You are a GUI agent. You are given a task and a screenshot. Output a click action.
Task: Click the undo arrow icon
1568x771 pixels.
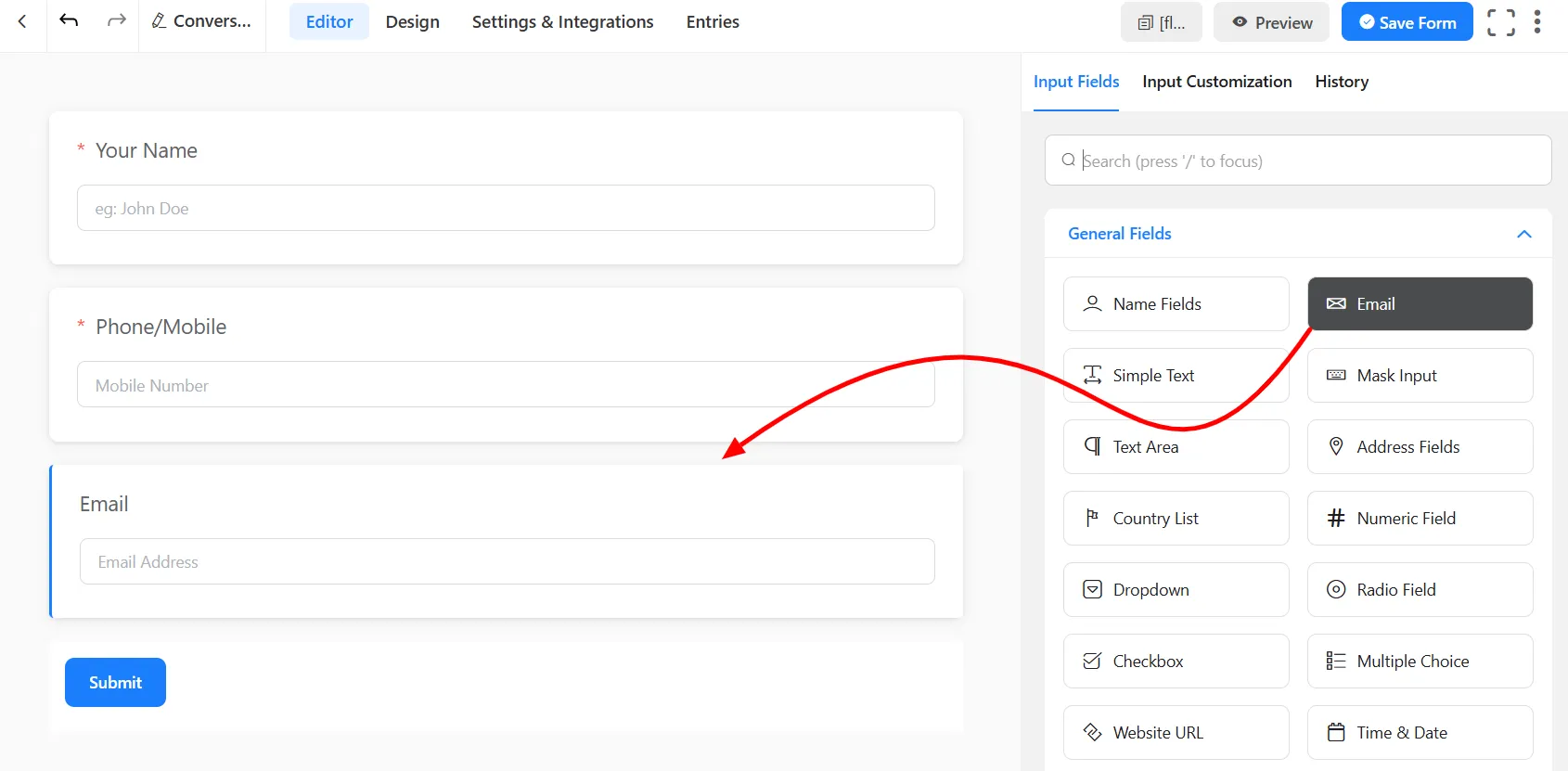tap(69, 21)
